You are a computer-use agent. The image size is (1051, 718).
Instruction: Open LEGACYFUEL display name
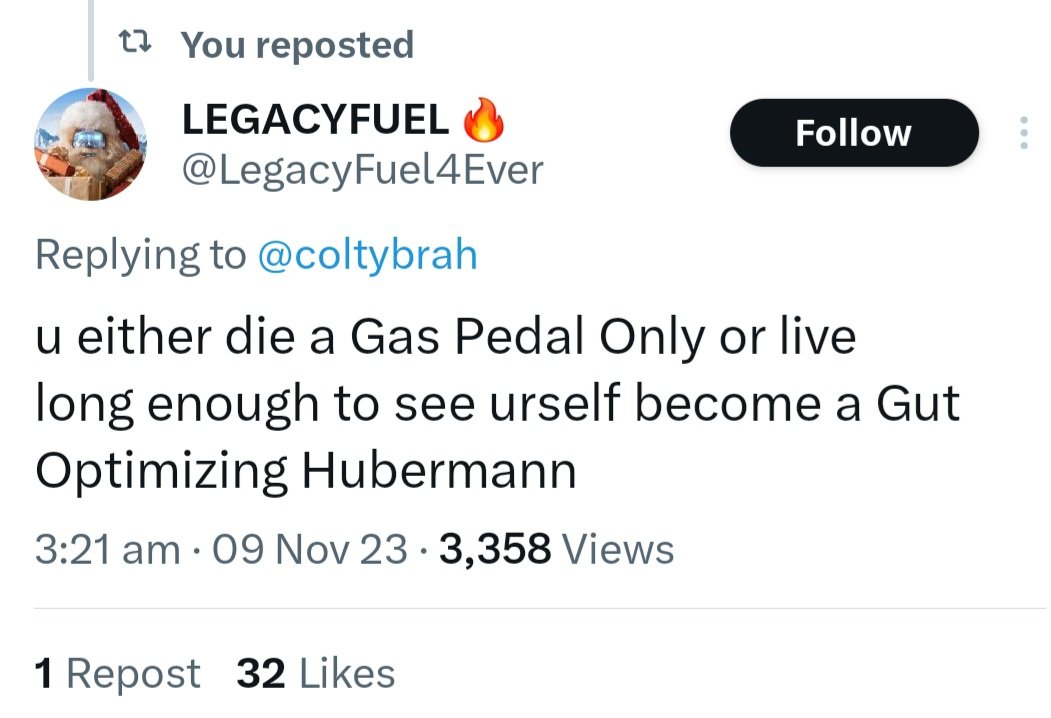click(316, 119)
